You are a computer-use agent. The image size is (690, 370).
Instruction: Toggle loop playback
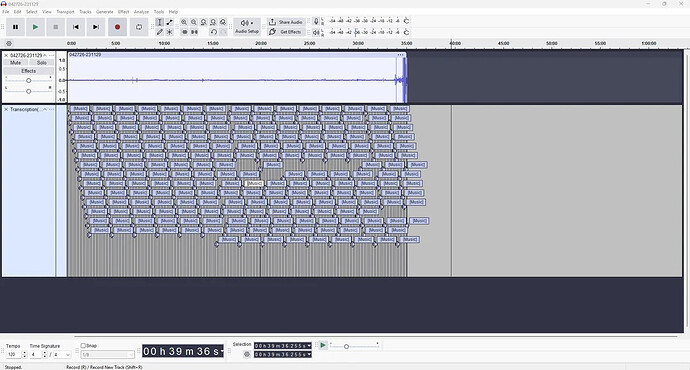pyautogui.click(x=139, y=27)
